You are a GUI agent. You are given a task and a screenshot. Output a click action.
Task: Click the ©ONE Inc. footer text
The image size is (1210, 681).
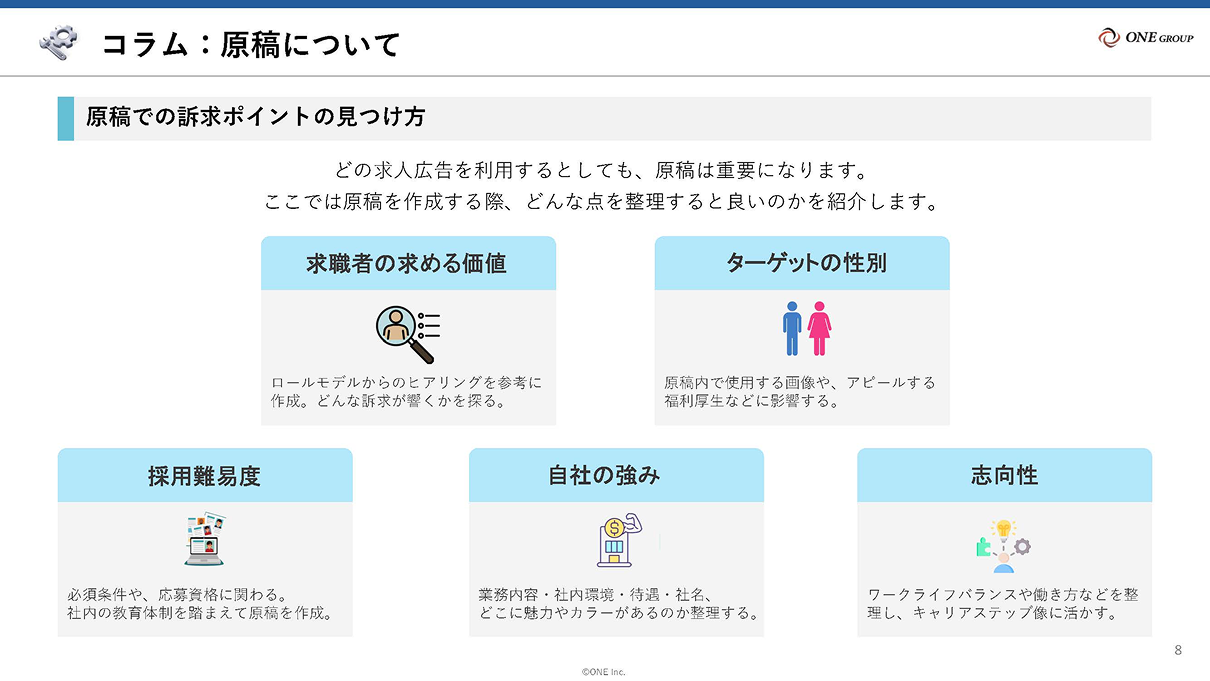click(604, 672)
